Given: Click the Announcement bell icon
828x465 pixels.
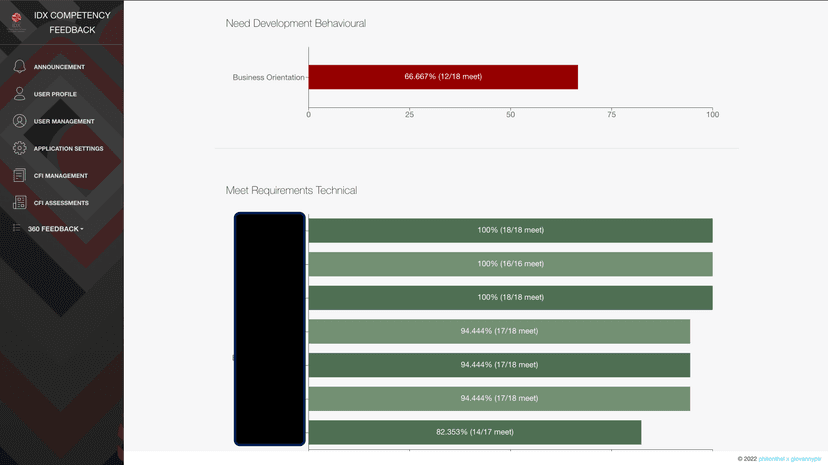Looking at the screenshot, I should tap(20, 66).
